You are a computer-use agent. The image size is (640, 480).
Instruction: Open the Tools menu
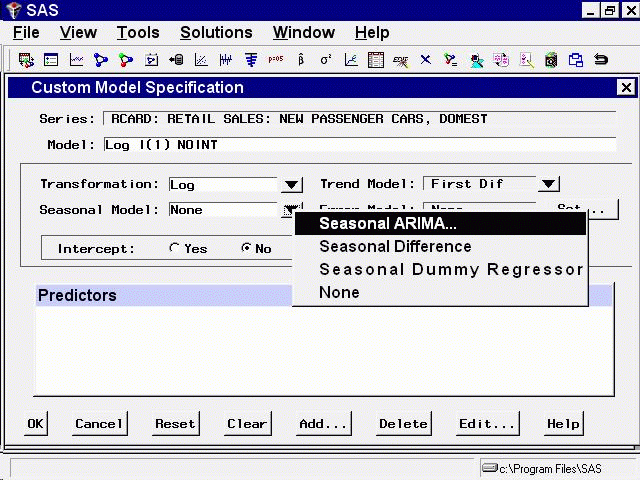pyautogui.click(x=138, y=33)
